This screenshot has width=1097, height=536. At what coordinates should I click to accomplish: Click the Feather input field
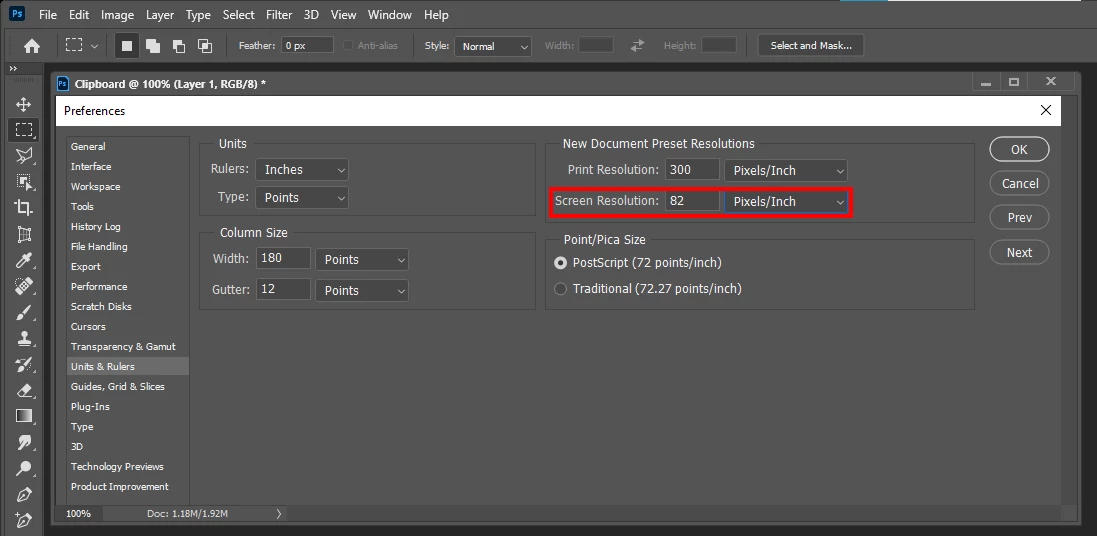pyautogui.click(x=308, y=45)
